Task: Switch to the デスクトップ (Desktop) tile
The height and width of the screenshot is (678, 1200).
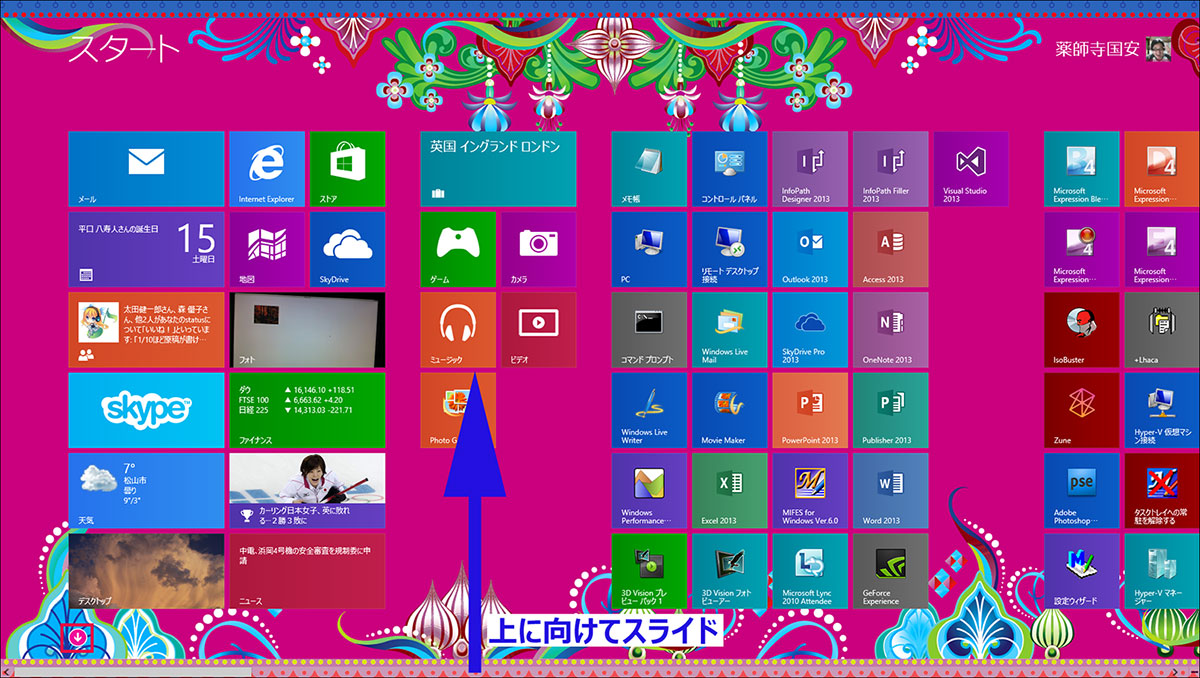Action: 146,571
